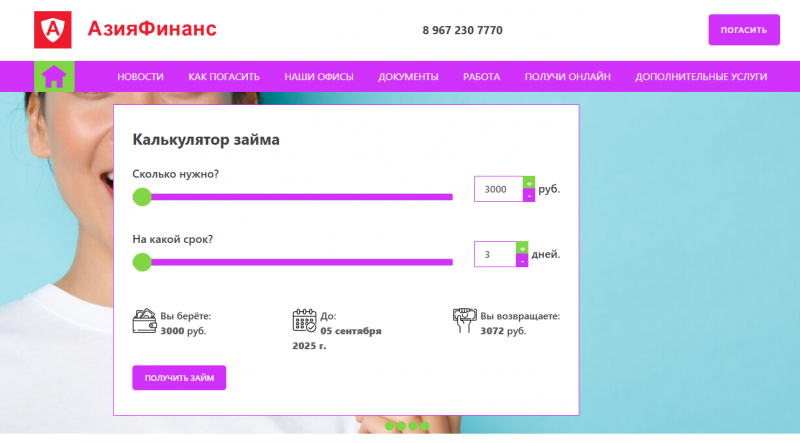
Task: Click the loan amount field showing 3000
Action: tap(498, 189)
